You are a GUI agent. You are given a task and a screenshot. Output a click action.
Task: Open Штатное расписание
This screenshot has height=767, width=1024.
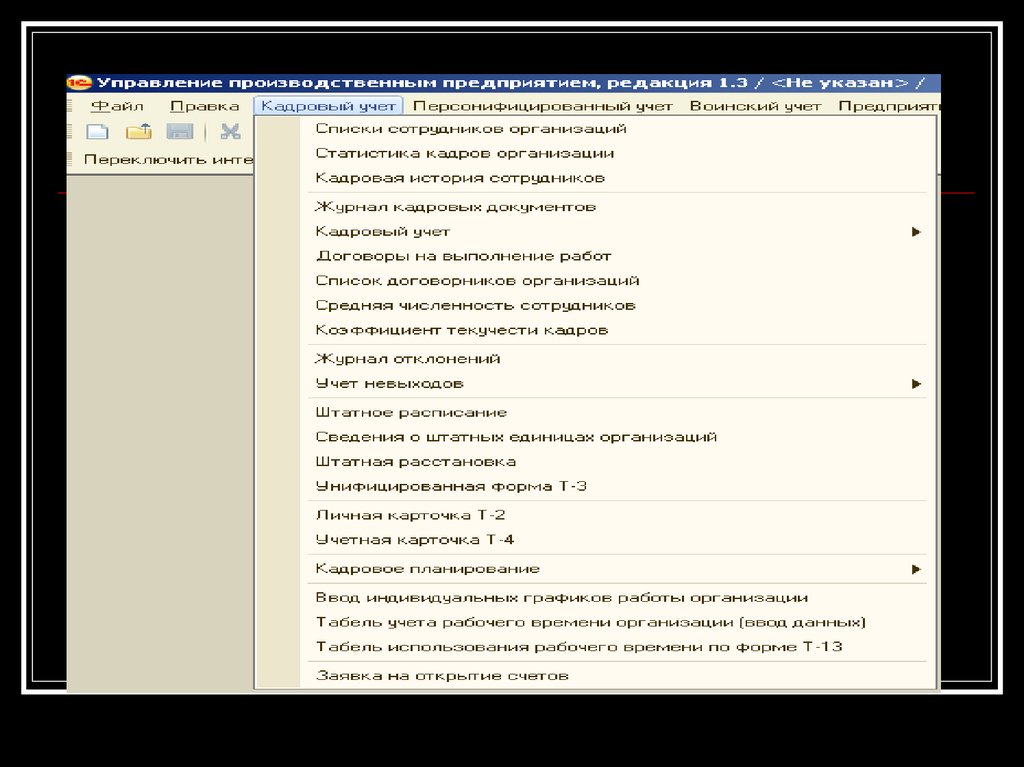pyautogui.click(x=411, y=413)
